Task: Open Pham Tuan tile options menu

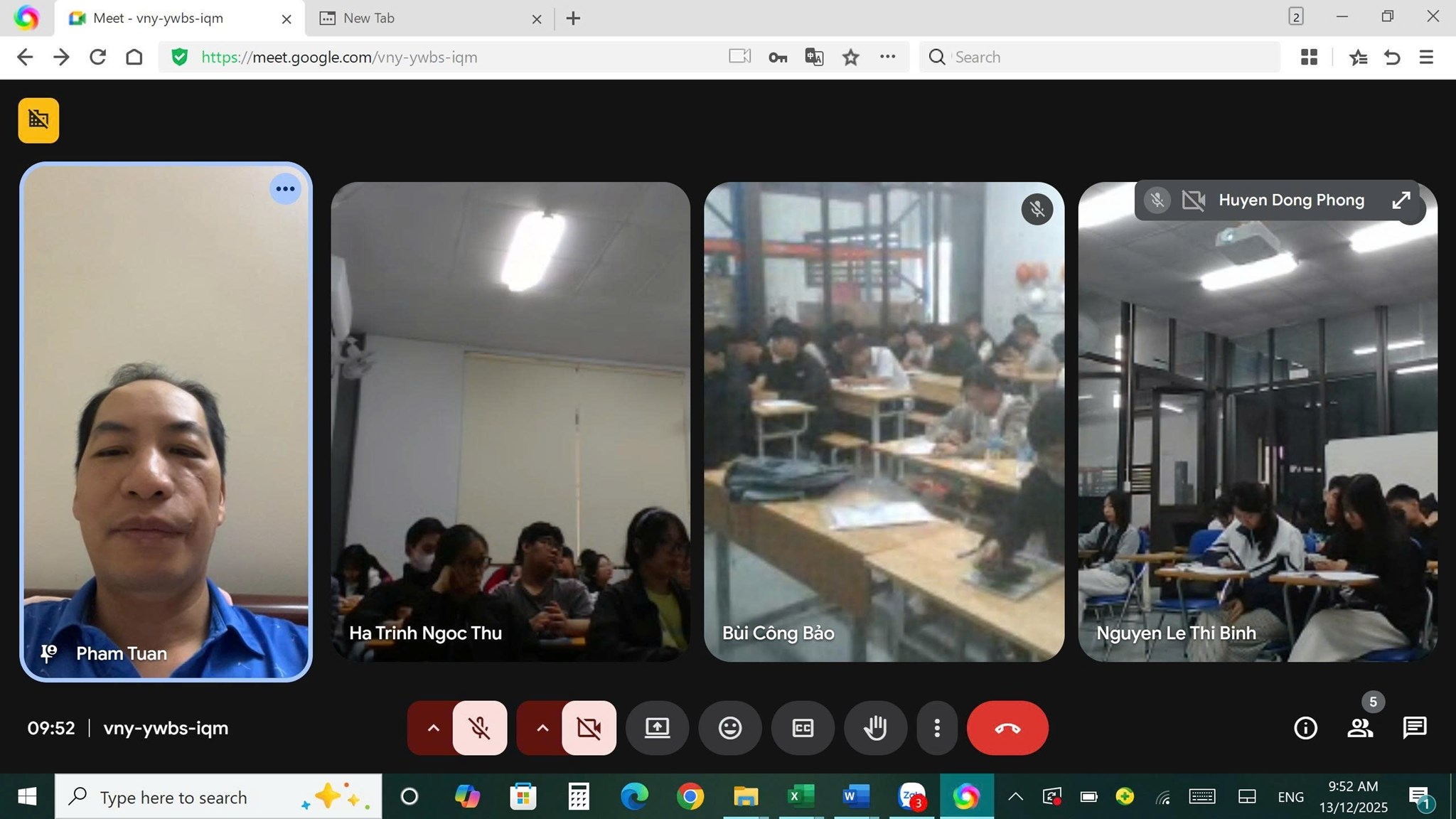Action: point(285,189)
